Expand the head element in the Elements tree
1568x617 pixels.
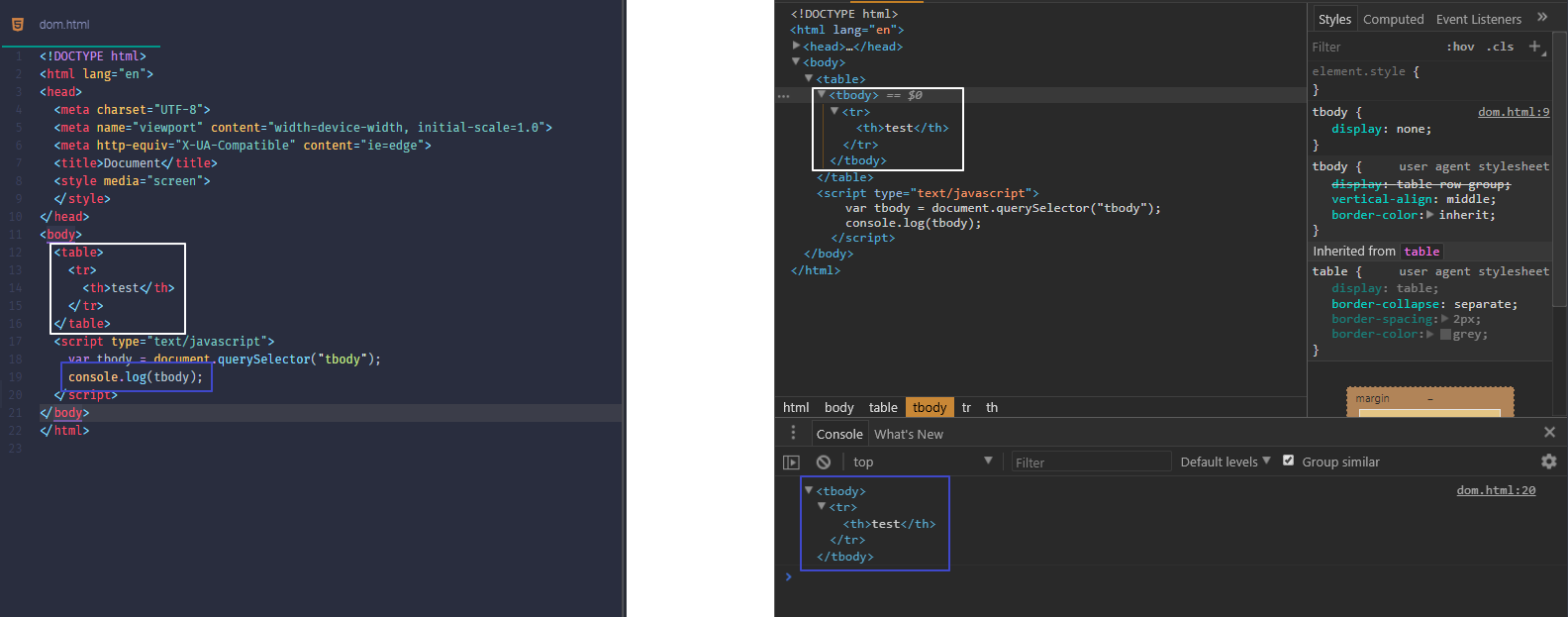[796, 46]
